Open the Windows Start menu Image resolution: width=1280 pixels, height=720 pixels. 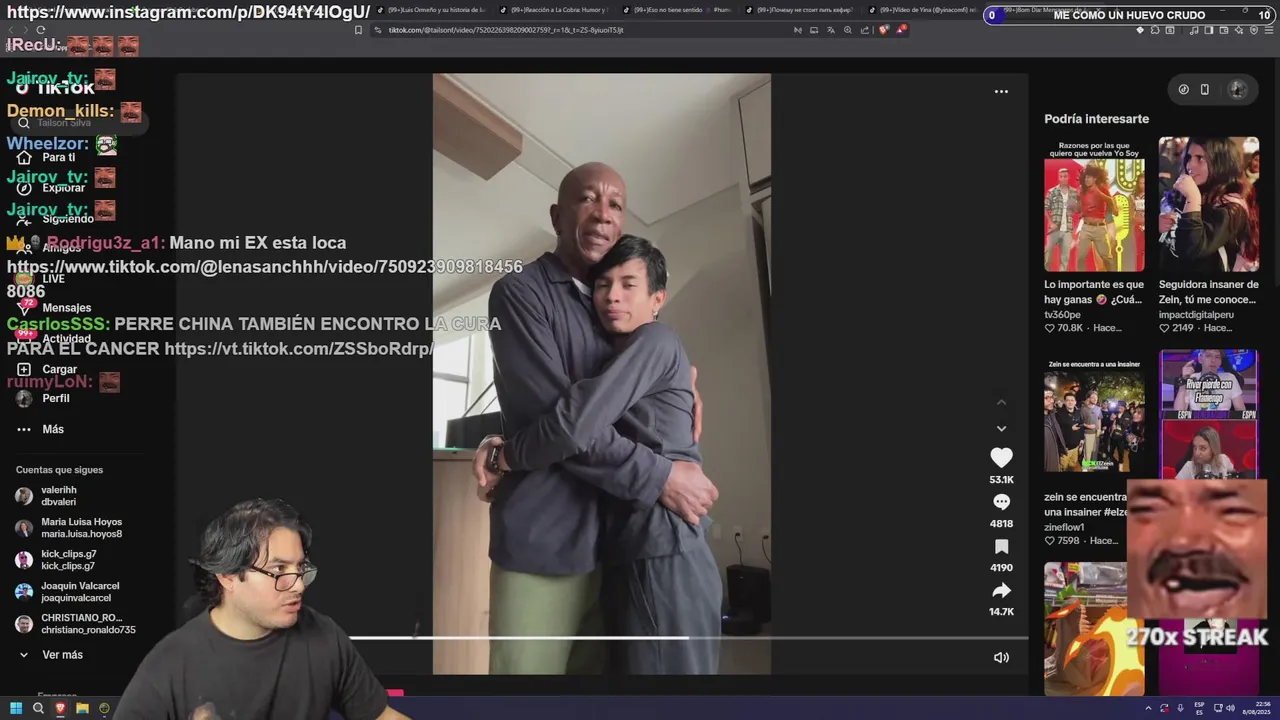point(16,708)
